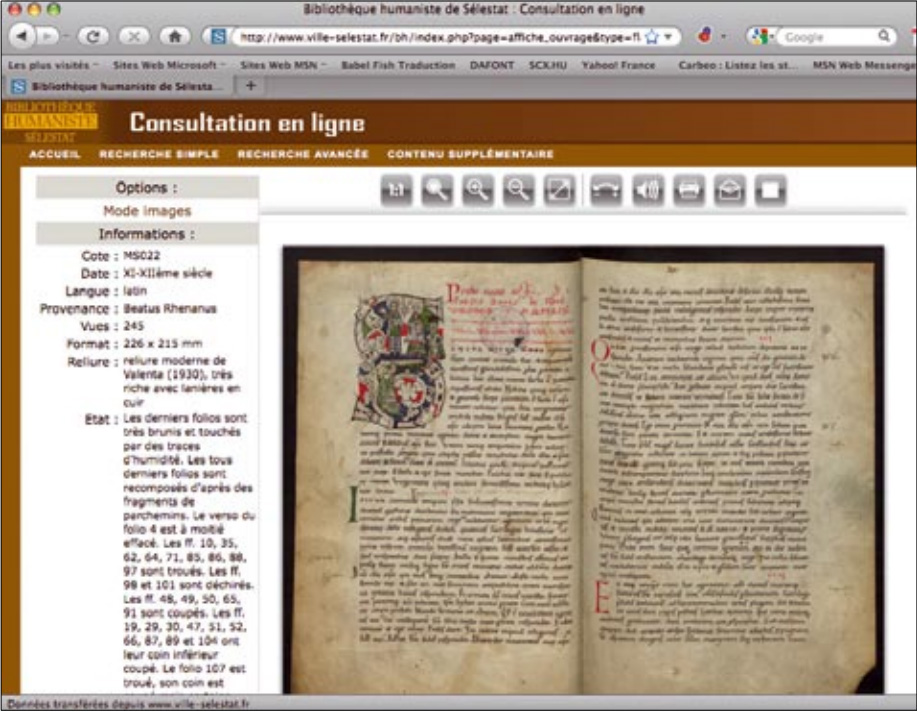Click the Vues value '245'
The height and width of the screenshot is (712, 917).
click(134, 326)
